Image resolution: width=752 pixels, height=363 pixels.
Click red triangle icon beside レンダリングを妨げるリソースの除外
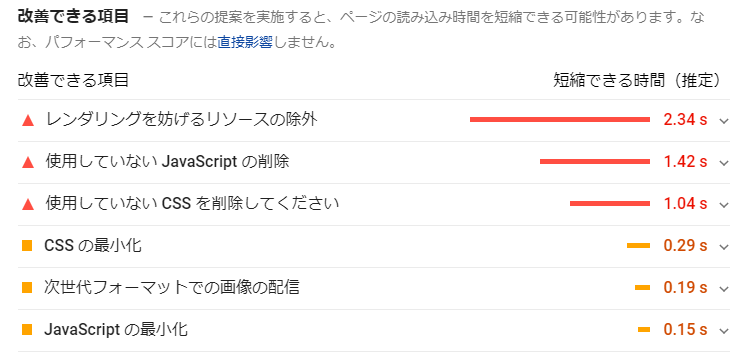pyautogui.click(x=28, y=121)
